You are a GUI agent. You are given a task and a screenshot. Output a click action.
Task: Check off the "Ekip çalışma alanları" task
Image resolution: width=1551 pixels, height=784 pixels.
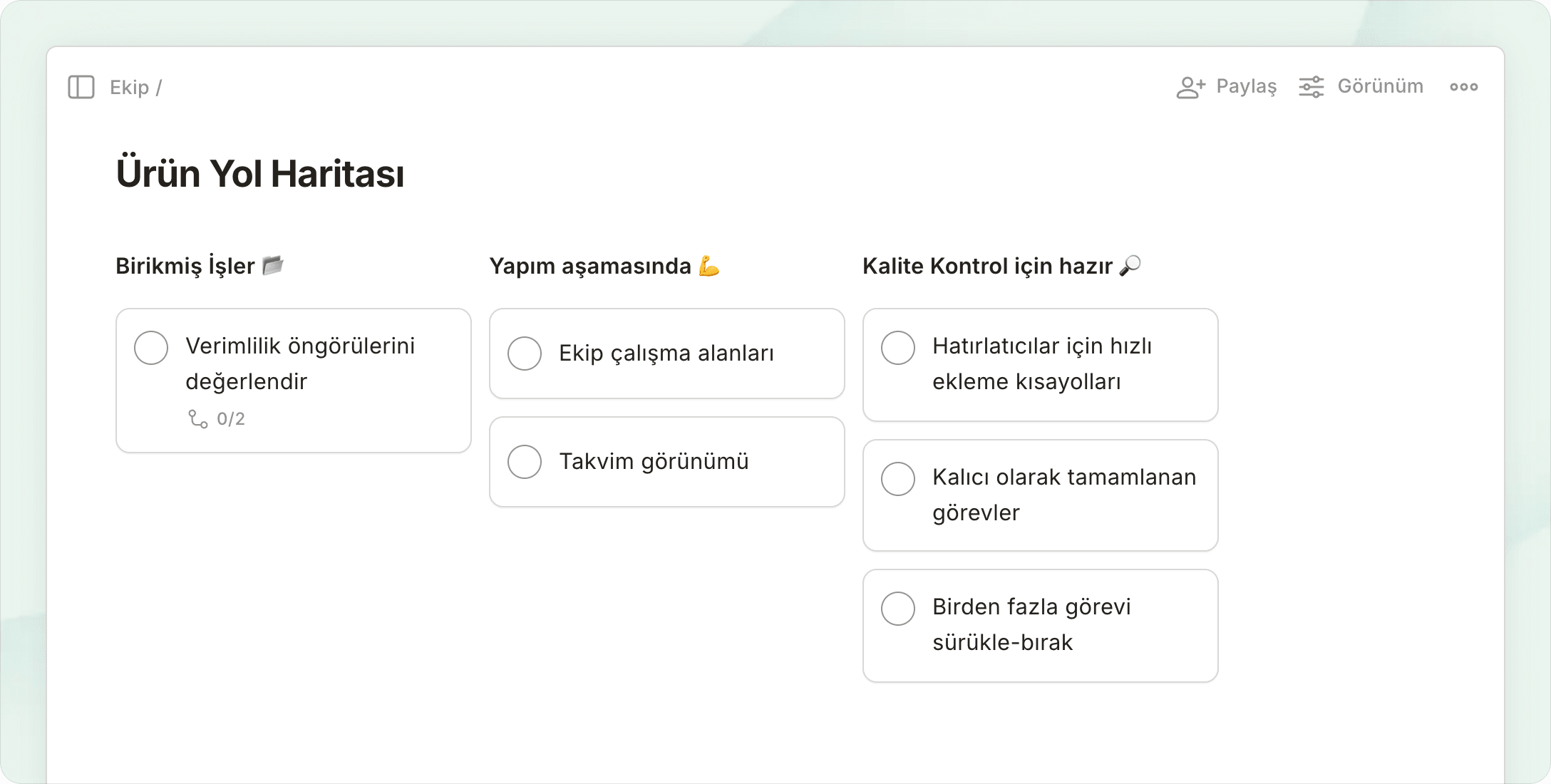525,354
